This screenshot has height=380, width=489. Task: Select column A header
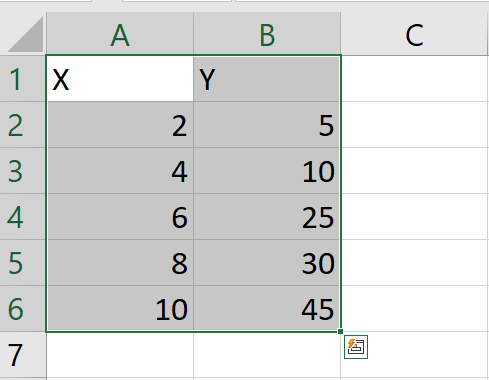point(120,34)
